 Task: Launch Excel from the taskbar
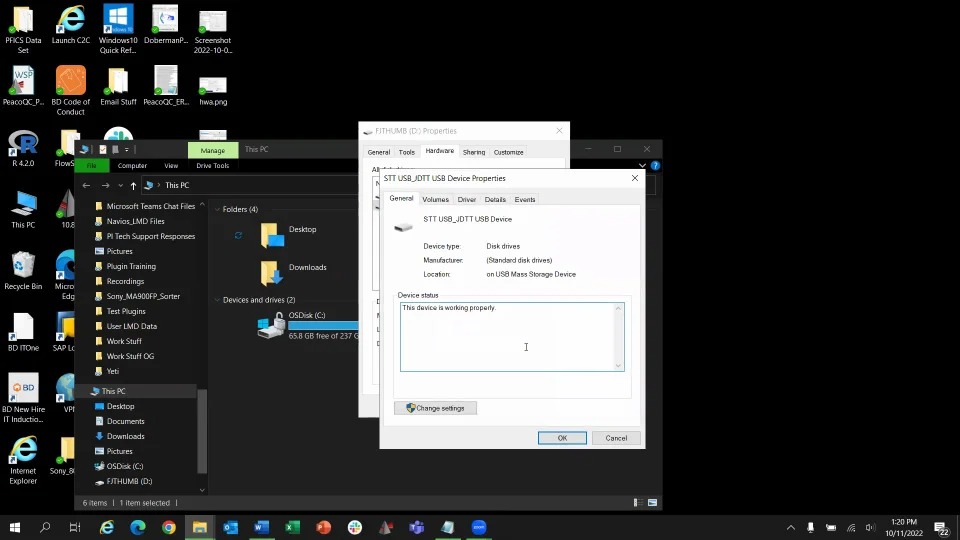pyautogui.click(x=293, y=527)
